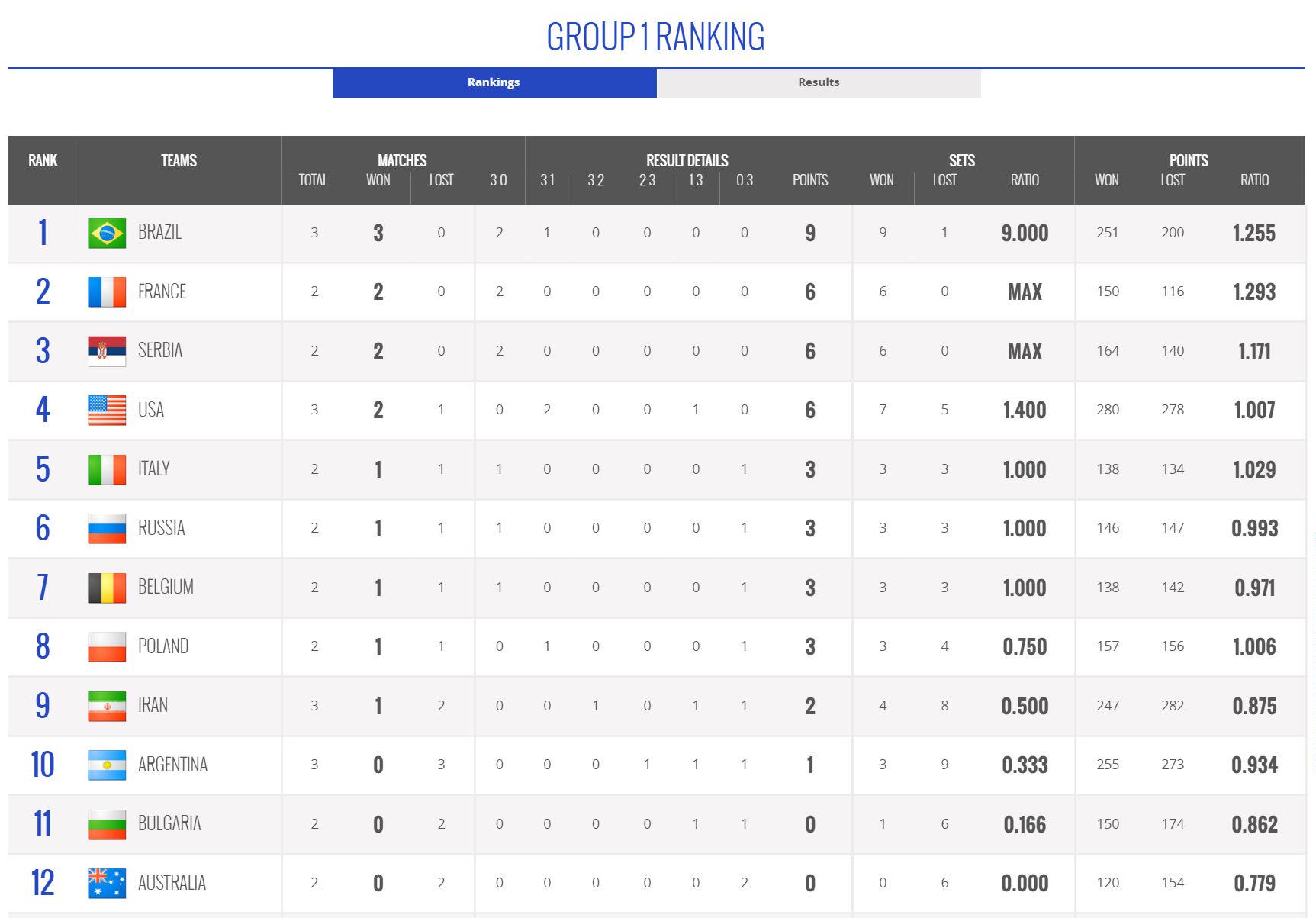Click the Group 1 Ranking heading
1316x918 pixels.
coord(655,37)
